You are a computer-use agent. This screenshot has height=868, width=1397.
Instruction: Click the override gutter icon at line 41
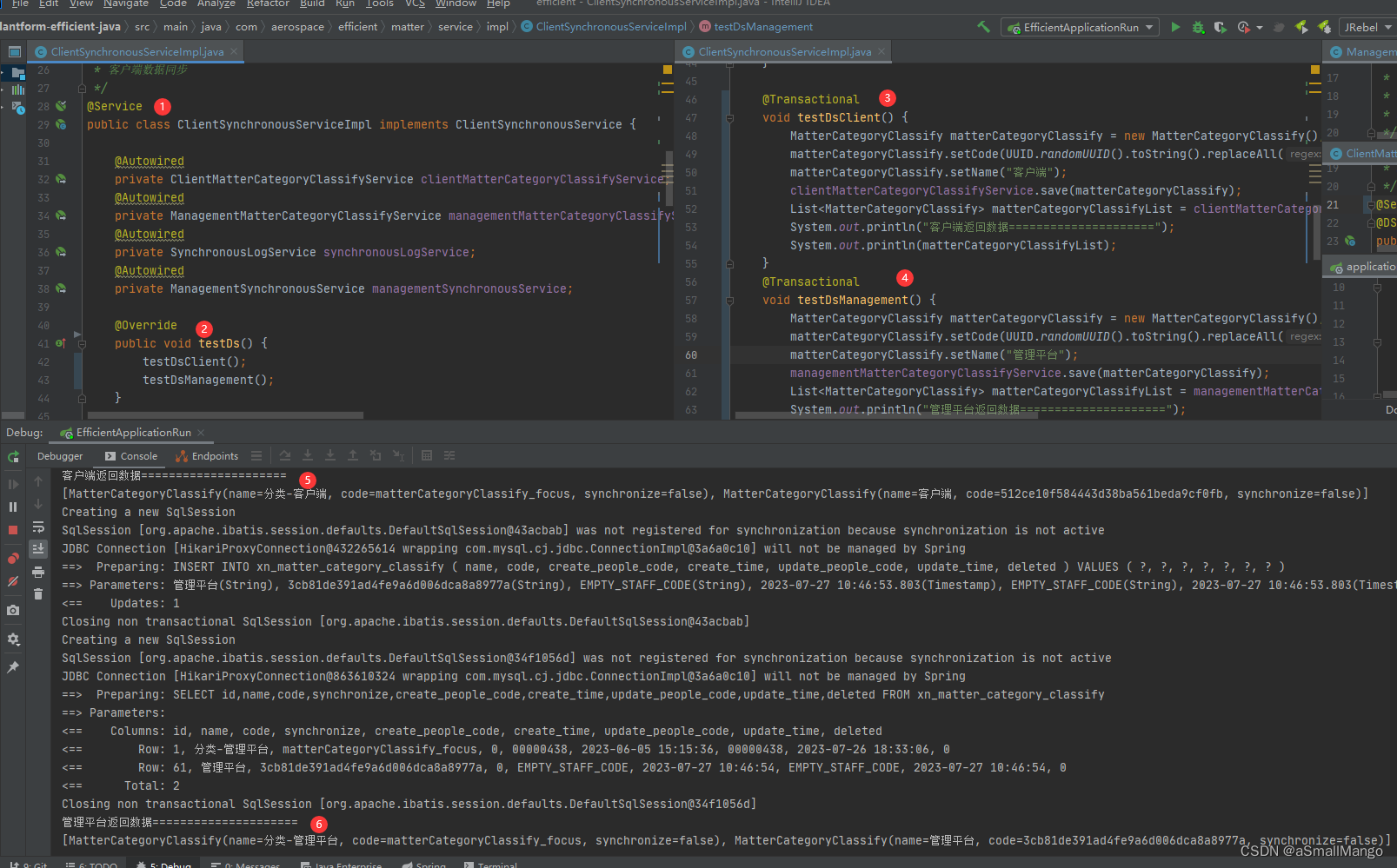coord(61,343)
